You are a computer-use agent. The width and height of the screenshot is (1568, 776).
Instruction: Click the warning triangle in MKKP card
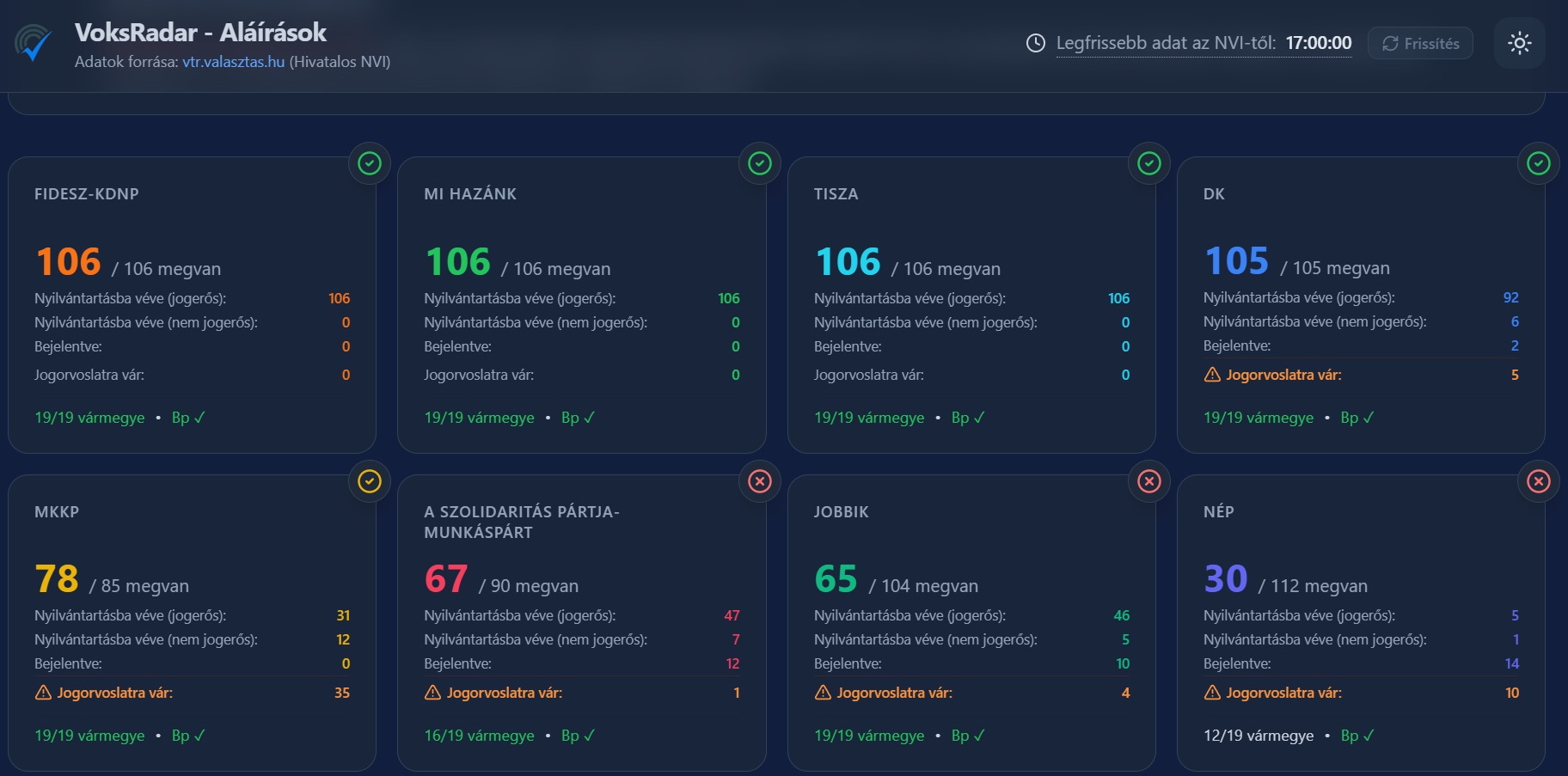coord(43,693)
